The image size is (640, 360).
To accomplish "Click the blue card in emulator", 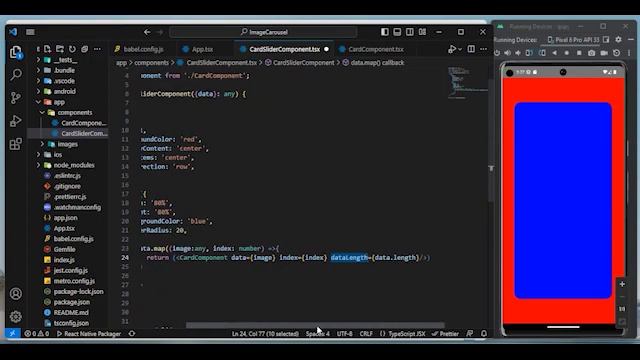I will 563,200.
